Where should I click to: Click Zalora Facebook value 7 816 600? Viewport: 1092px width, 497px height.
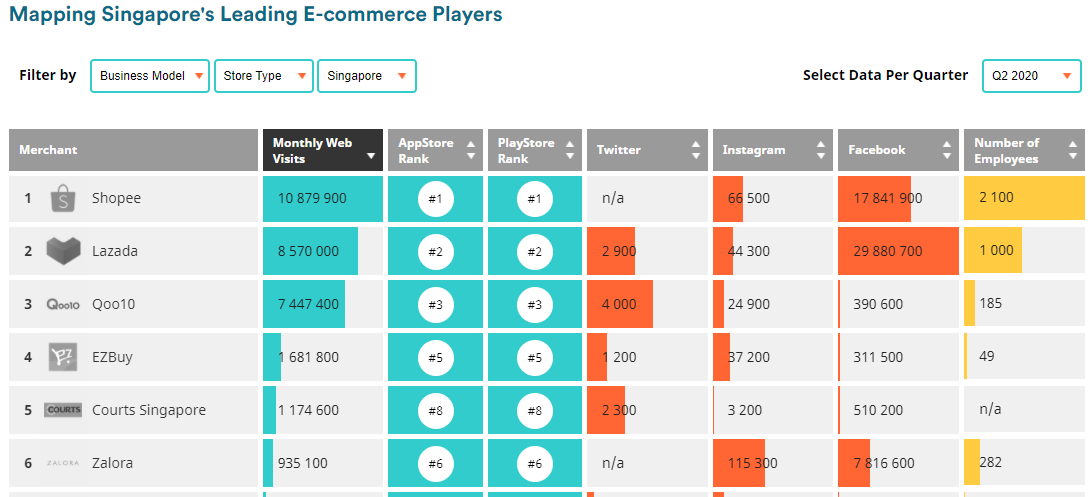tap(884, 463)
